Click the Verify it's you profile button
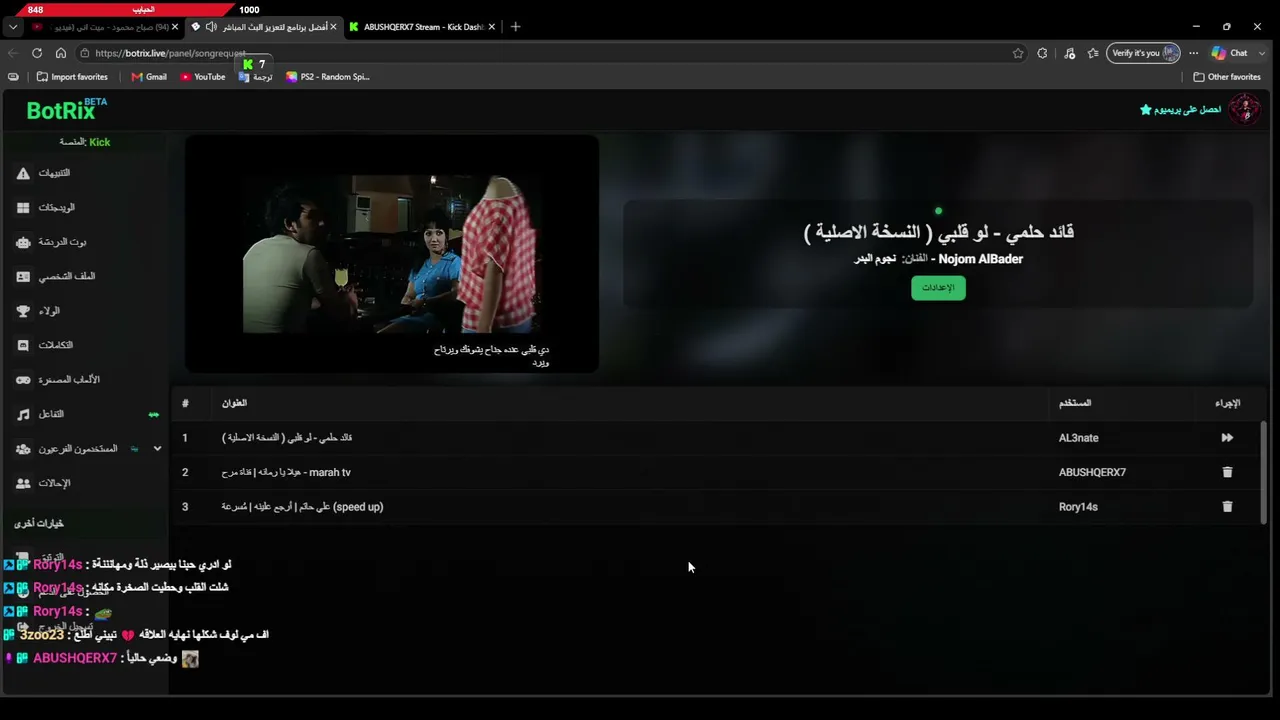The image size is (1280, 720). coord(1143,53)
